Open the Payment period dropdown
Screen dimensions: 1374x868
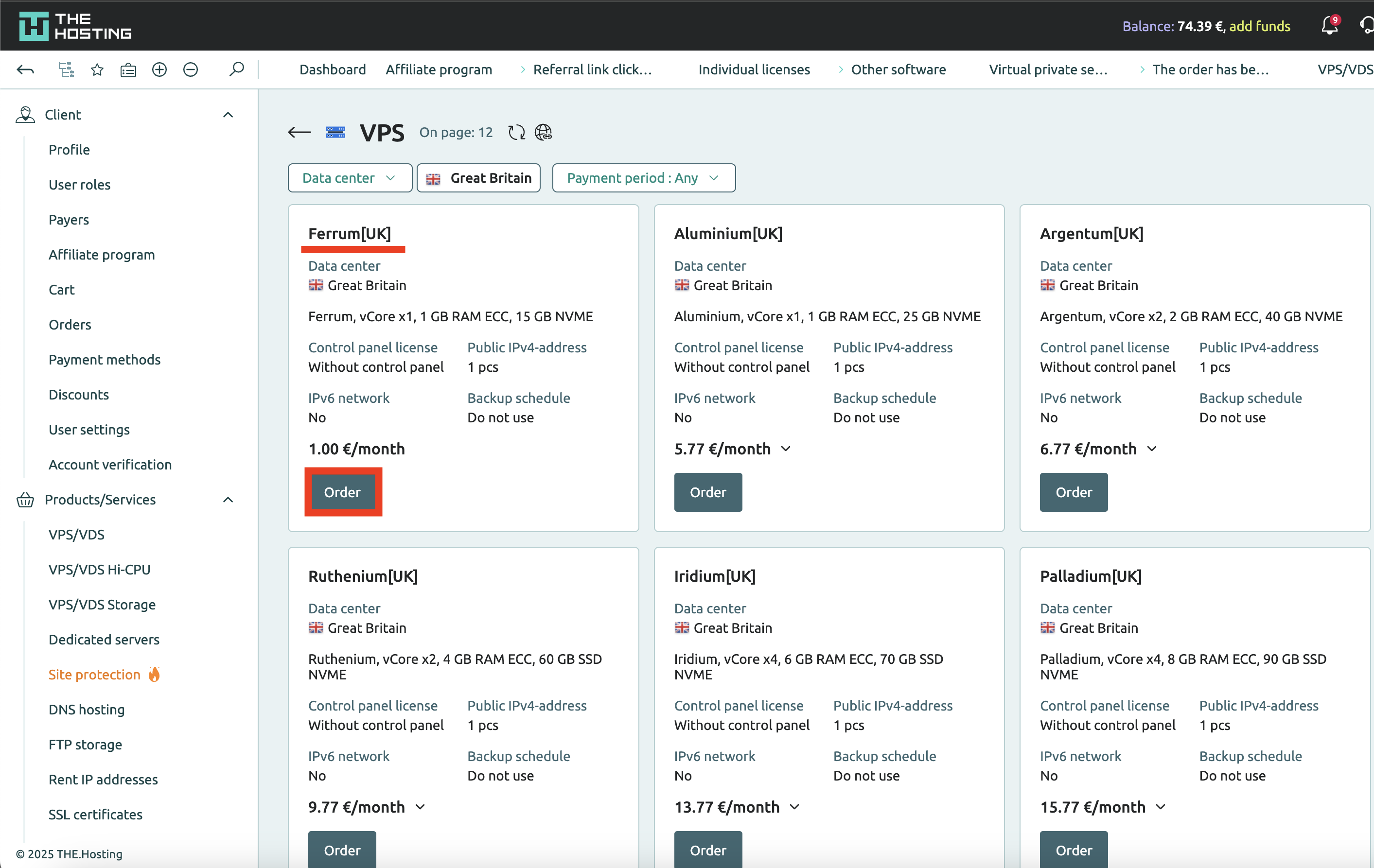click(643, 178)
